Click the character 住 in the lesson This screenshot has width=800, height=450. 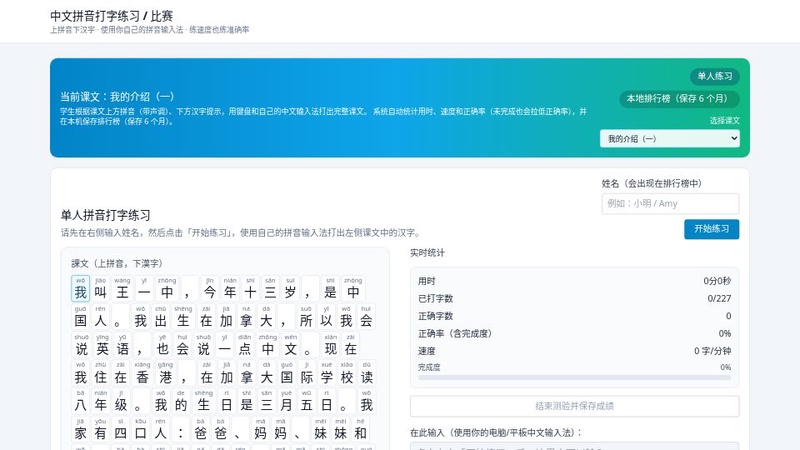coord(101,373)
